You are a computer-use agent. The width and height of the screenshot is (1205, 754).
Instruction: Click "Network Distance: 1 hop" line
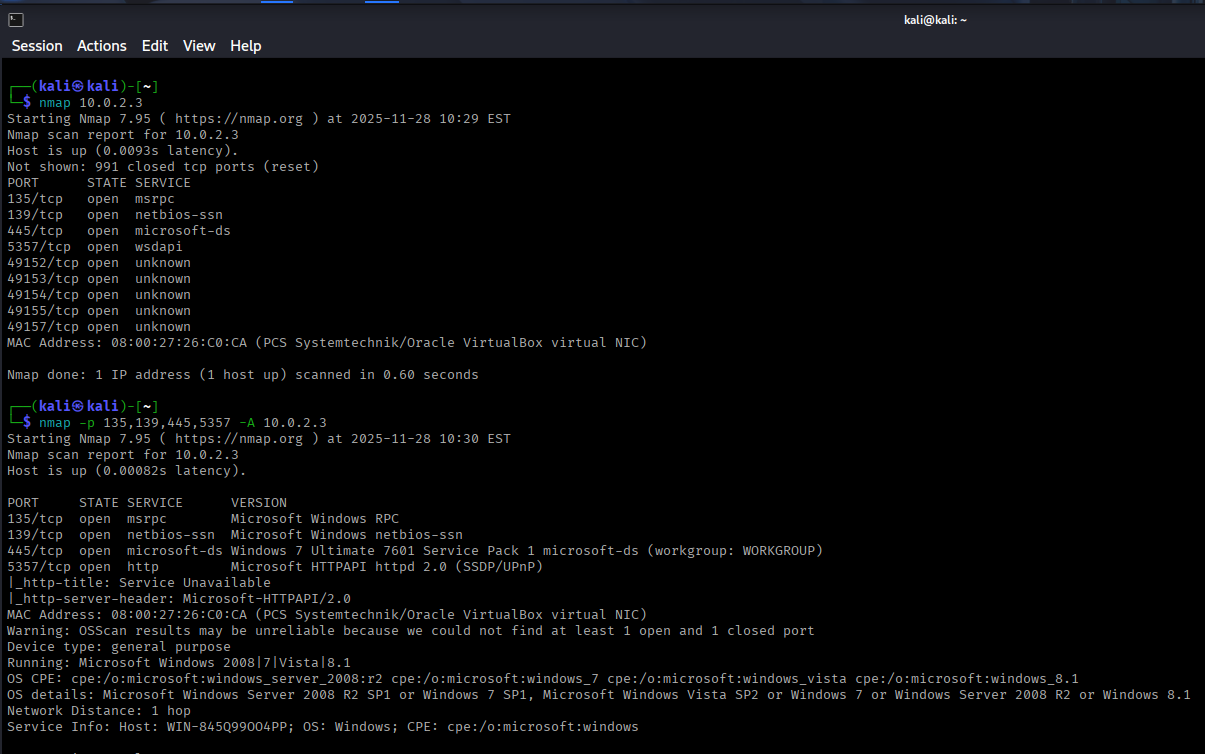99,711
